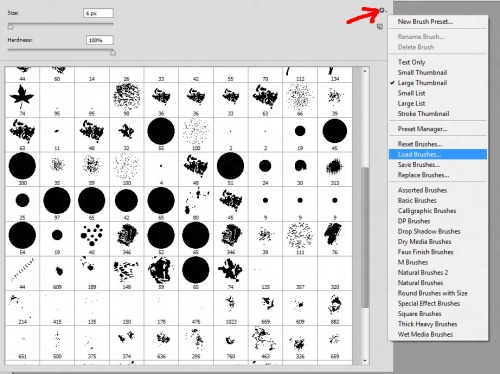Image resolution: width=500 pixels, height=374 pixels.
Task: Click the scrollbar up arrow
Action: click(x=365, y=71)
